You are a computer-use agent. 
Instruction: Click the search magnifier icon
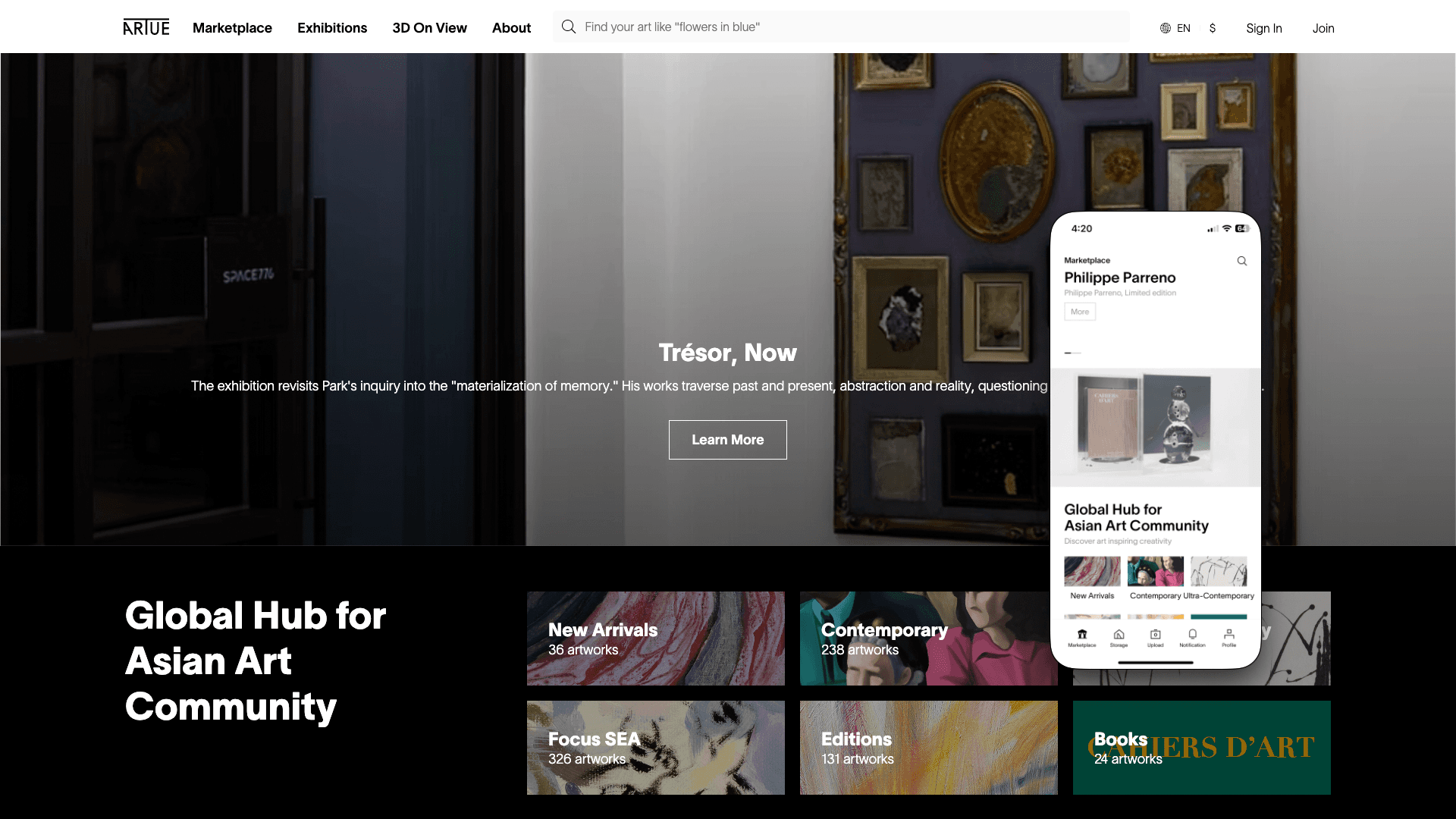pos(569,27)
